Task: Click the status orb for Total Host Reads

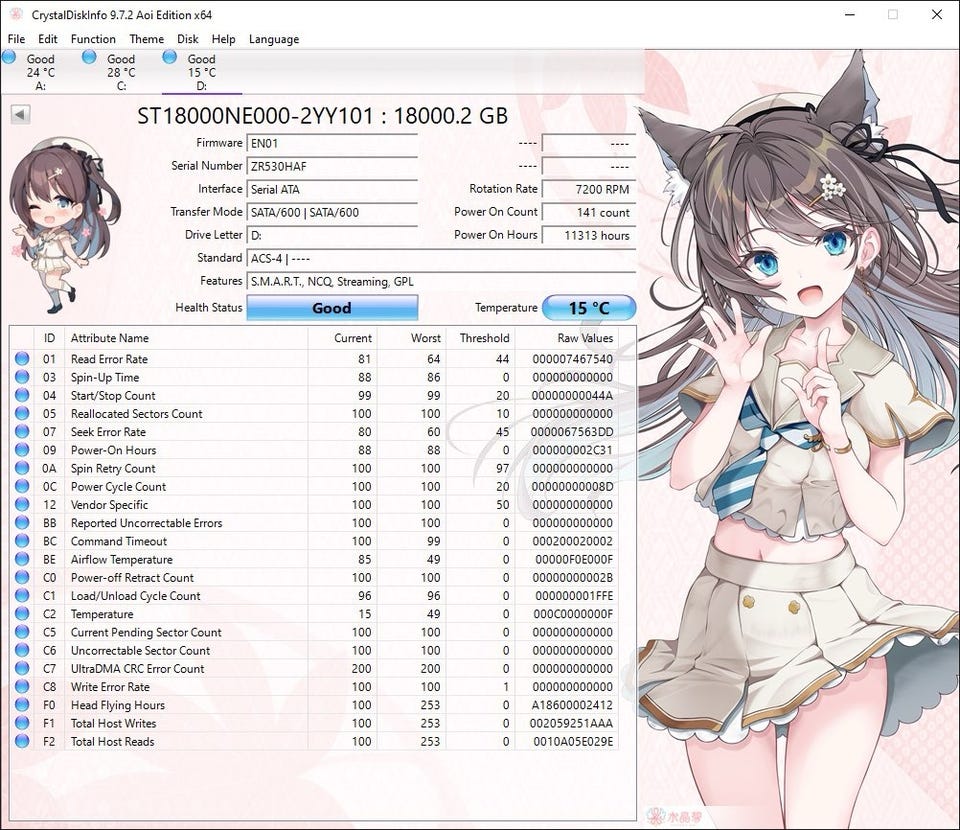Action: pos(22,742)
